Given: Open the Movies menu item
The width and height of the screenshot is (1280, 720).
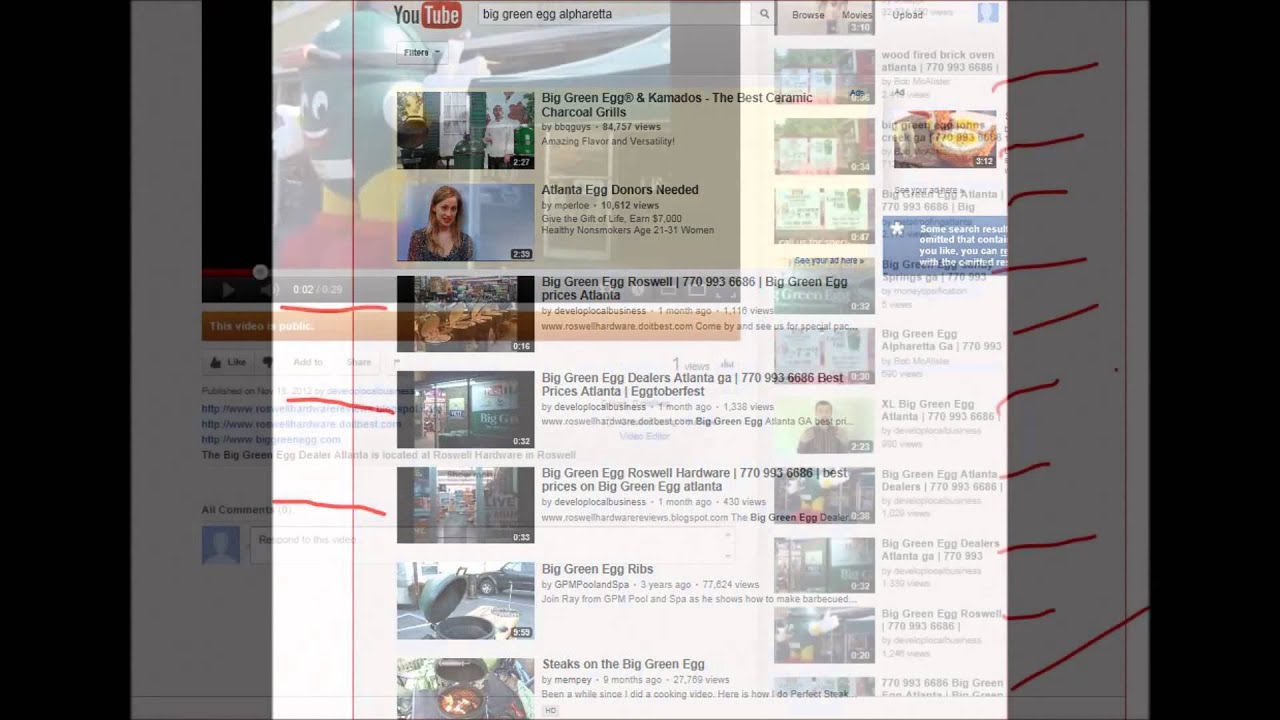Looking at the screenshot, I should [857, 15].
